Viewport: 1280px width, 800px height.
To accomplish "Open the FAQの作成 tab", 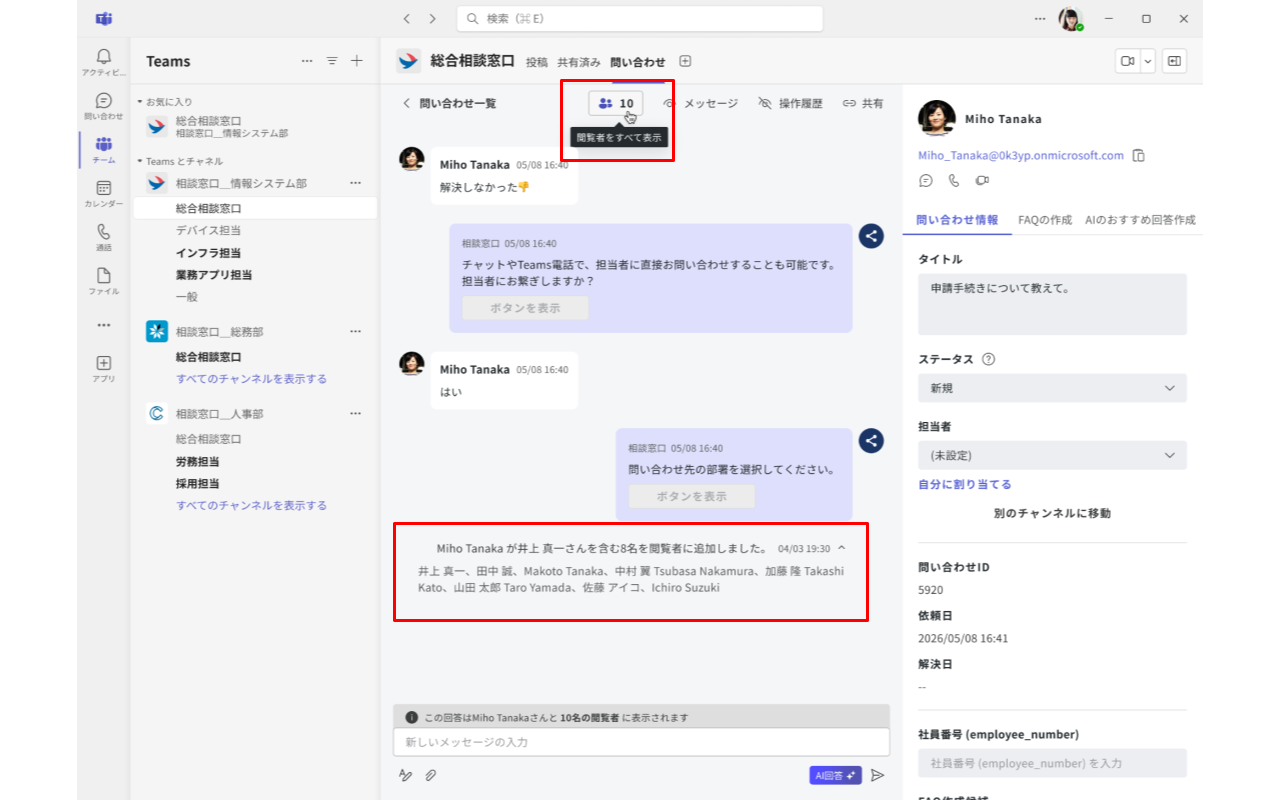I will coord(1045,220).
